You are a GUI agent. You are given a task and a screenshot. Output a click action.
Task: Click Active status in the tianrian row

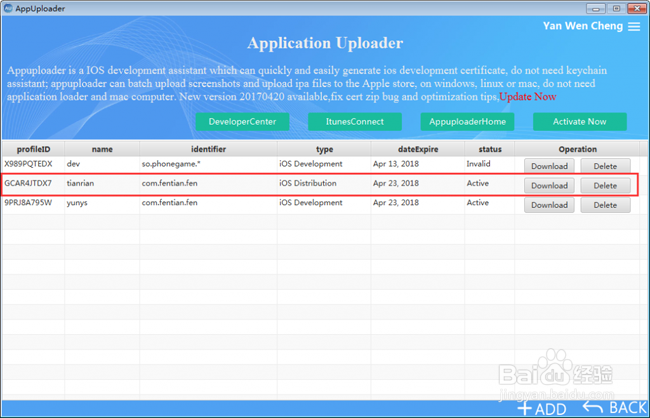pos(478,183)
